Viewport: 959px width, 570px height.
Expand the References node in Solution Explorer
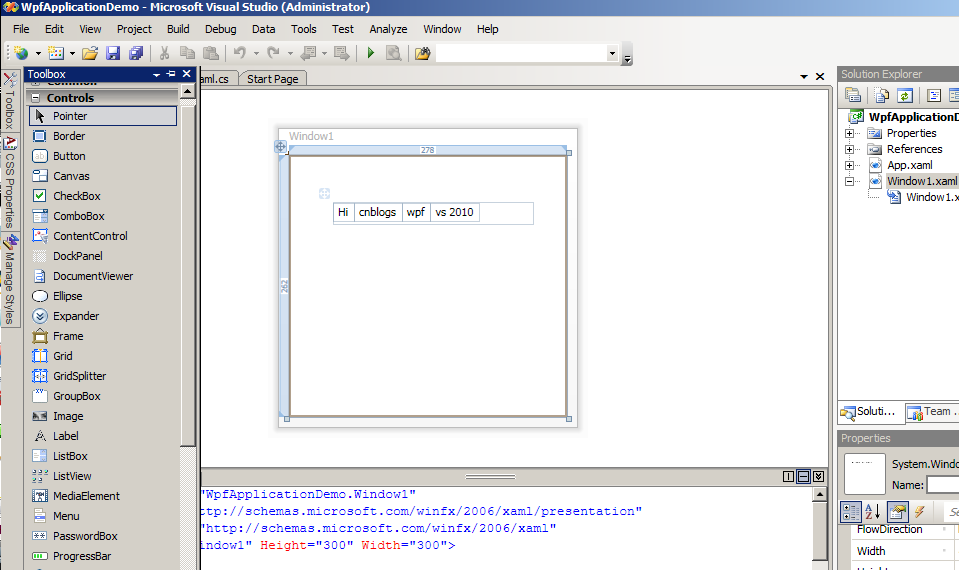pos(849,149)
